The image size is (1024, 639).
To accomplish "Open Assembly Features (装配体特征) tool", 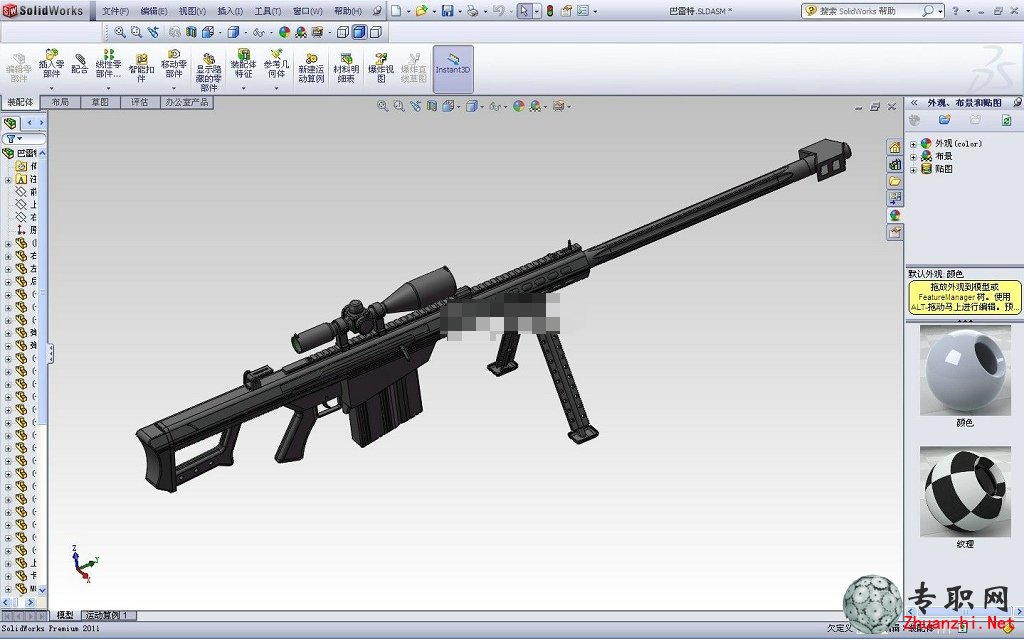I will point(243,64).
